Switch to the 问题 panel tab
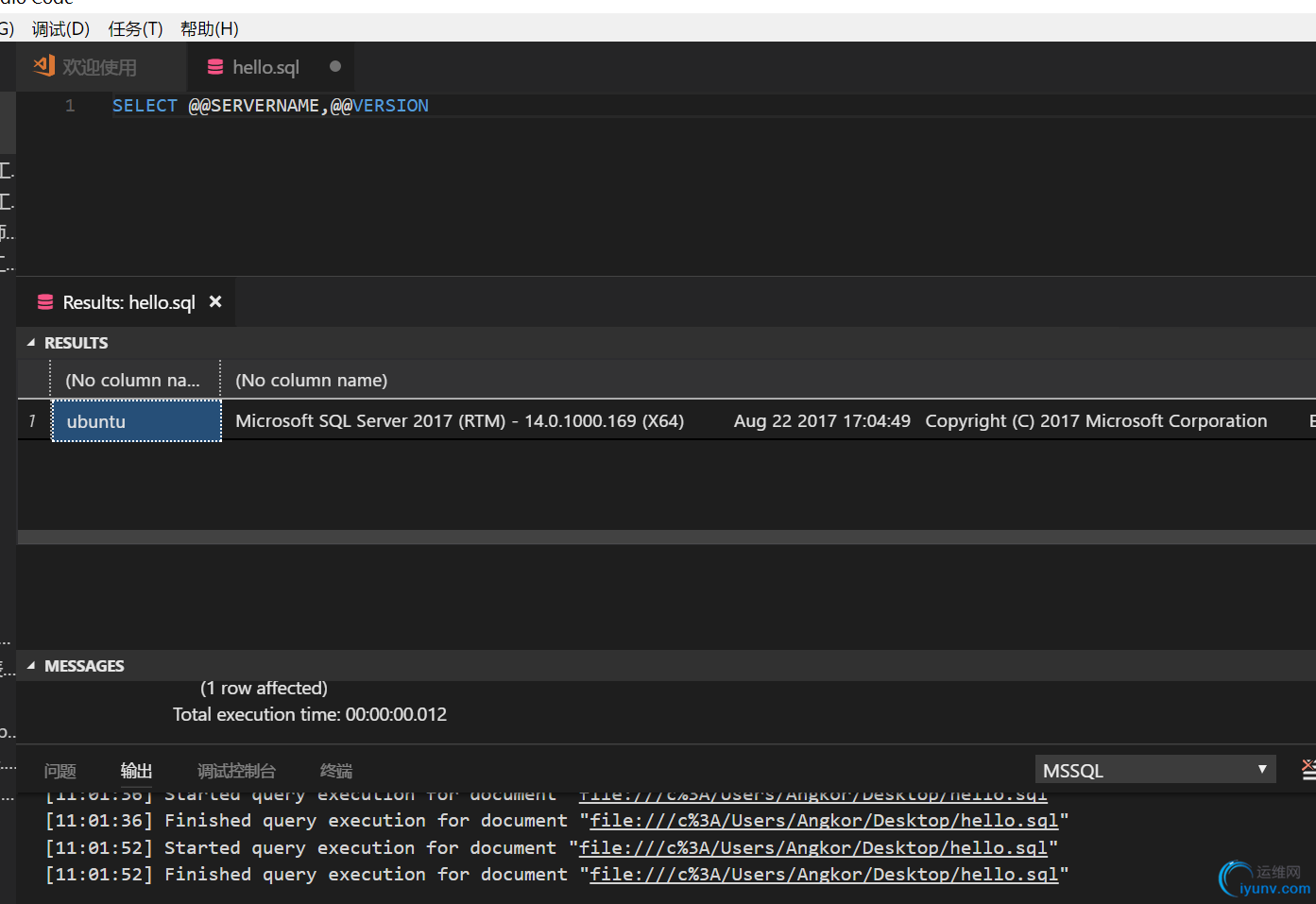 coord(60,771)
